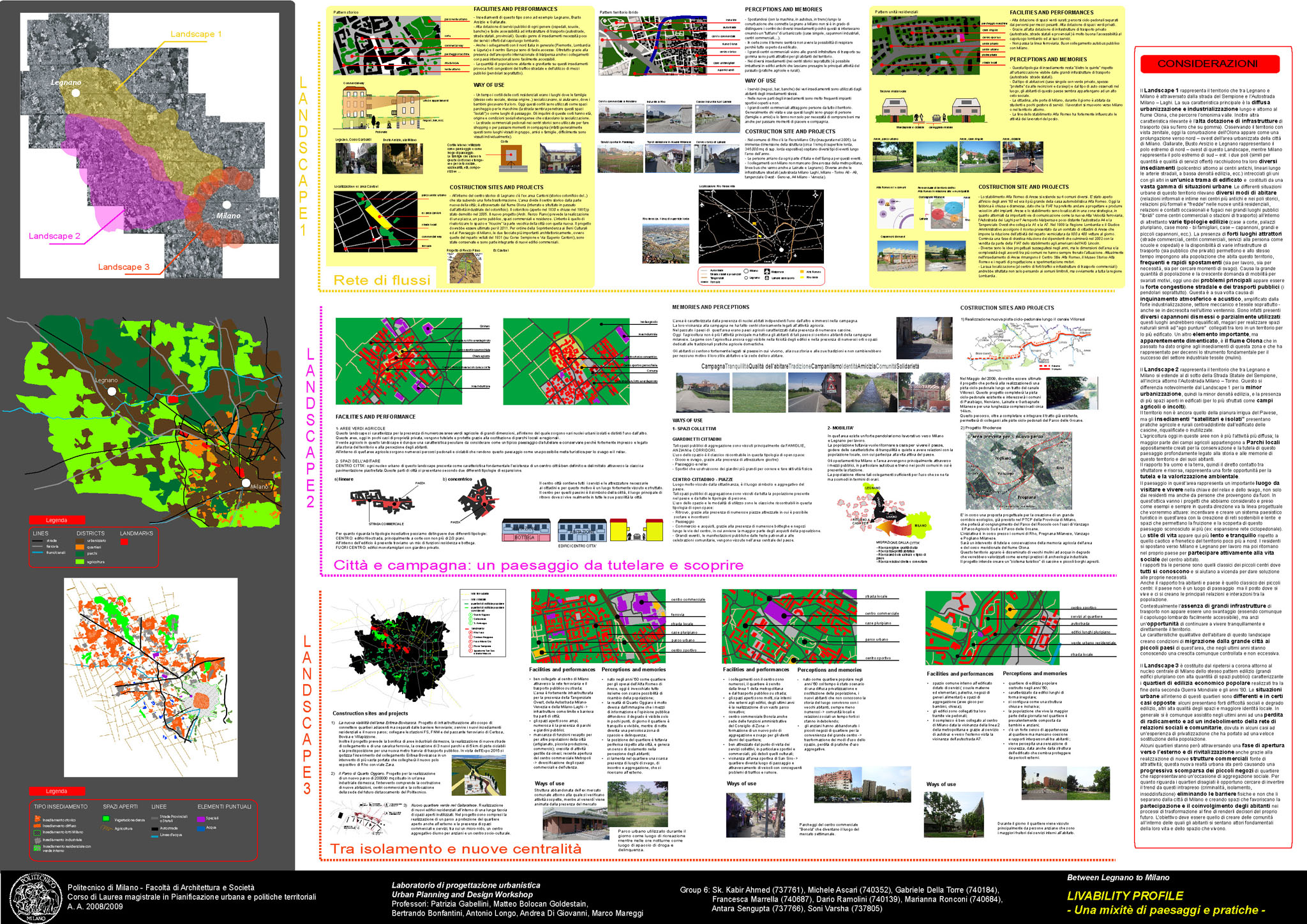Viewport: 1307px width, 924px height.
Task: Click the pink Landscape 2 label
Action: coord(54,236)
